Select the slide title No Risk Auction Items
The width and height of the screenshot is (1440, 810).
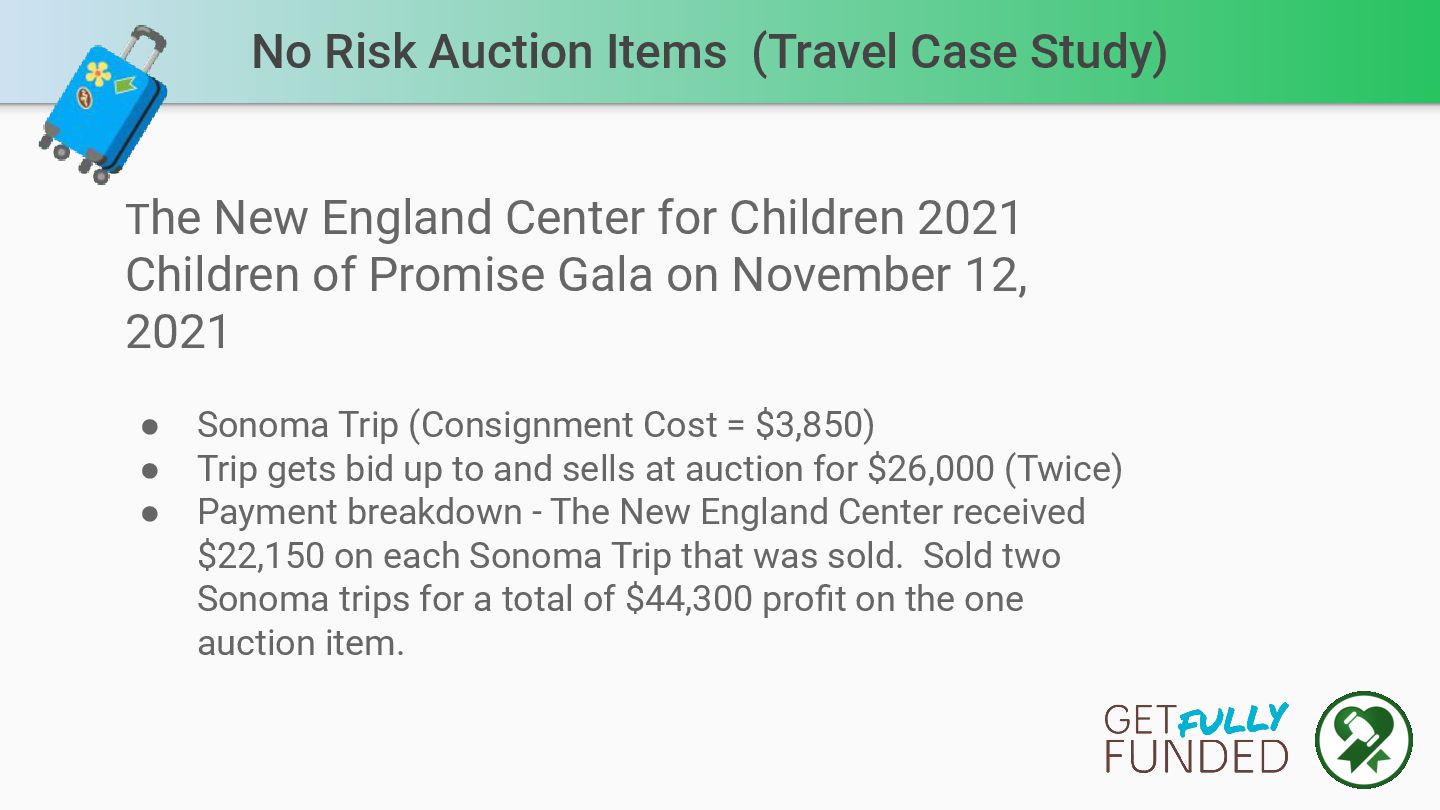pyautogui.click(x=489, y=52)
